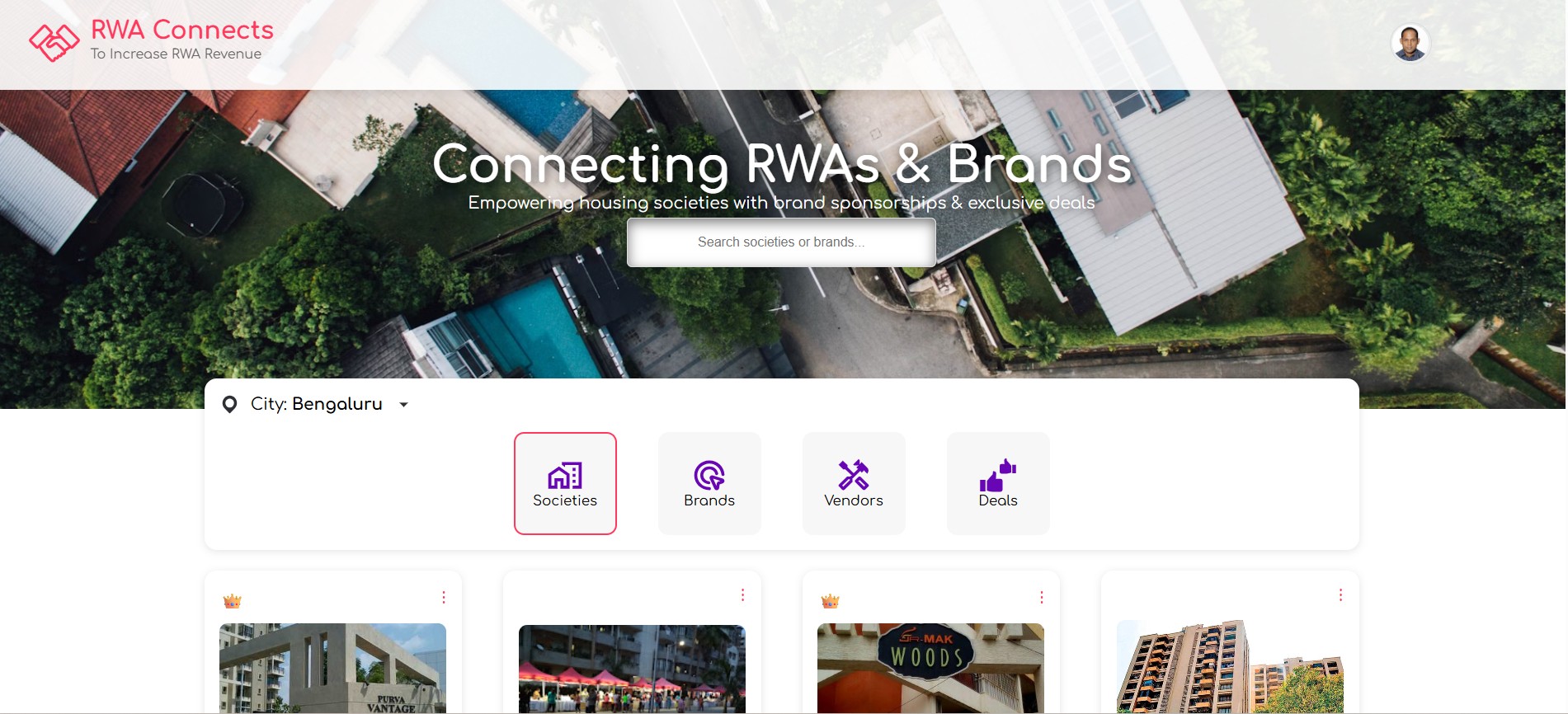This screenshot has width=1568, height=714.
Task: Open three-dot menu on street market card
Action: pos(742,595)
